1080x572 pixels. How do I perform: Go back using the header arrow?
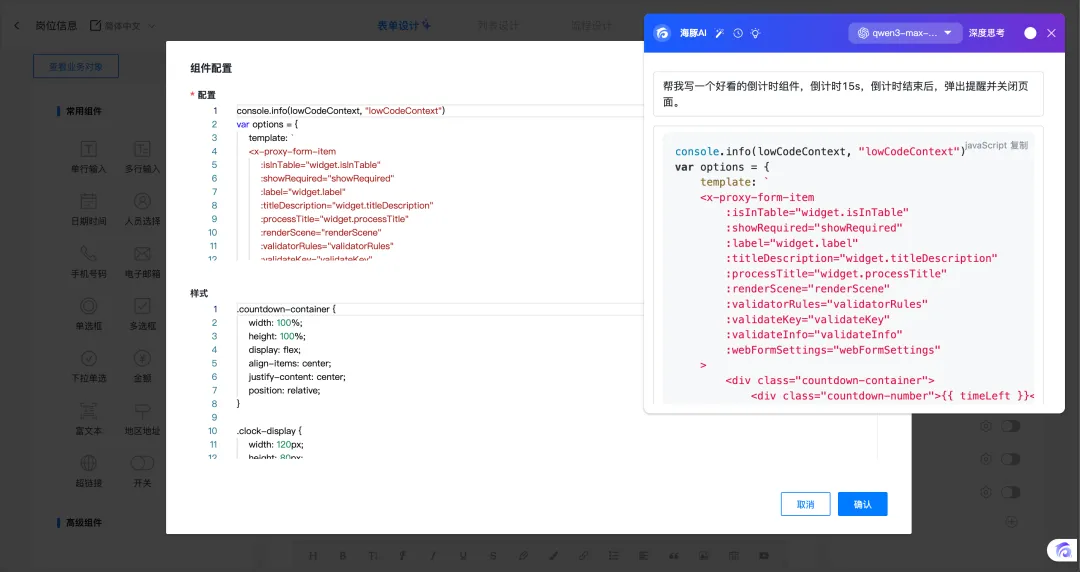[17, 25]
